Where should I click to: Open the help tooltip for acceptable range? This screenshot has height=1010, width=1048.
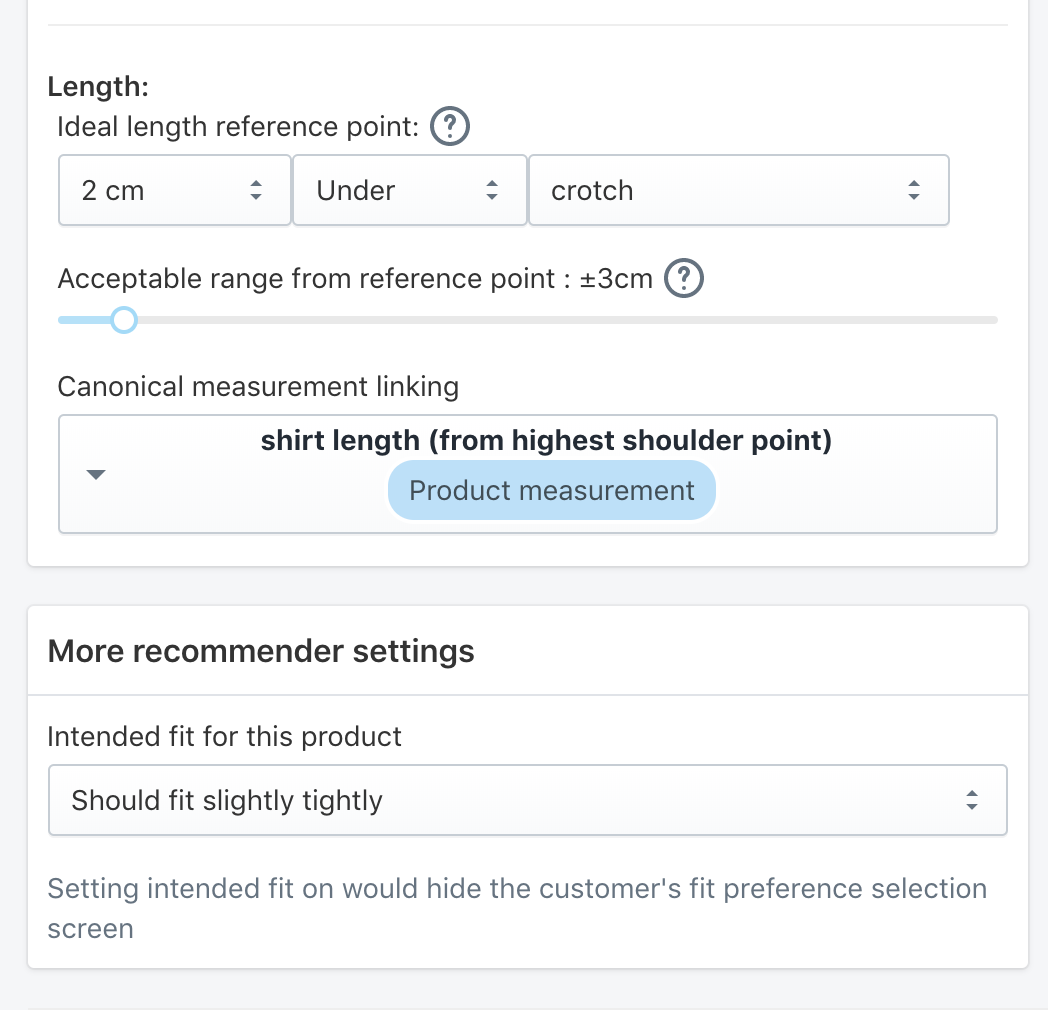point(684,278)
